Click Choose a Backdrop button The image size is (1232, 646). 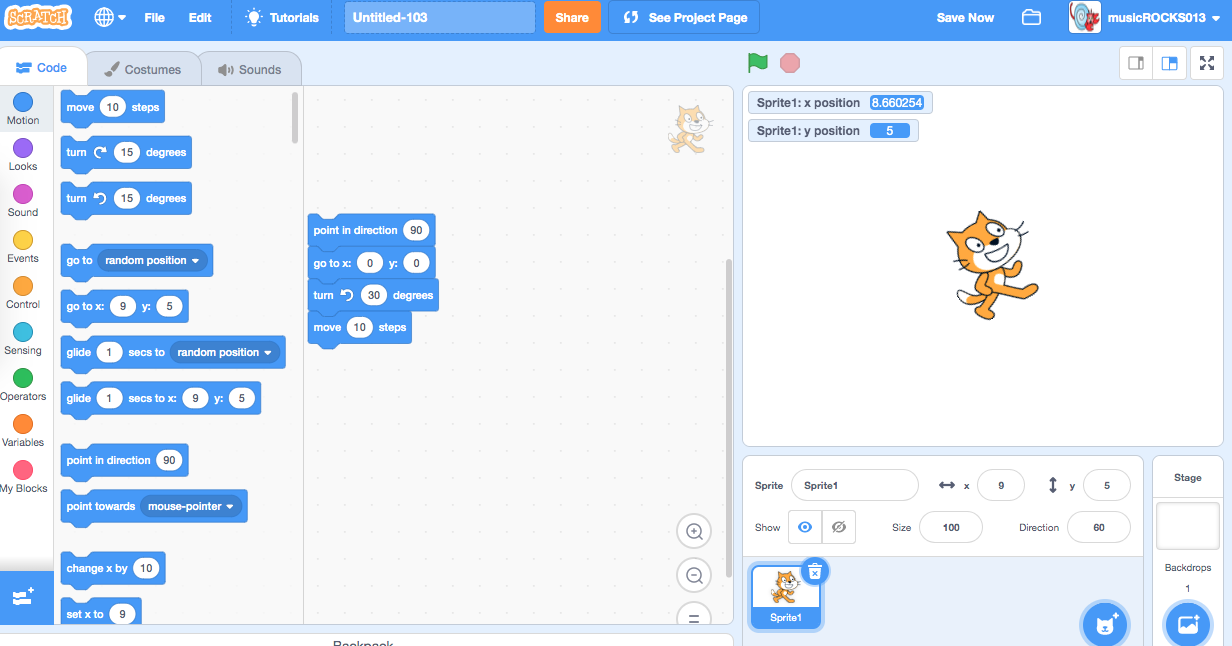(1188, 625)
